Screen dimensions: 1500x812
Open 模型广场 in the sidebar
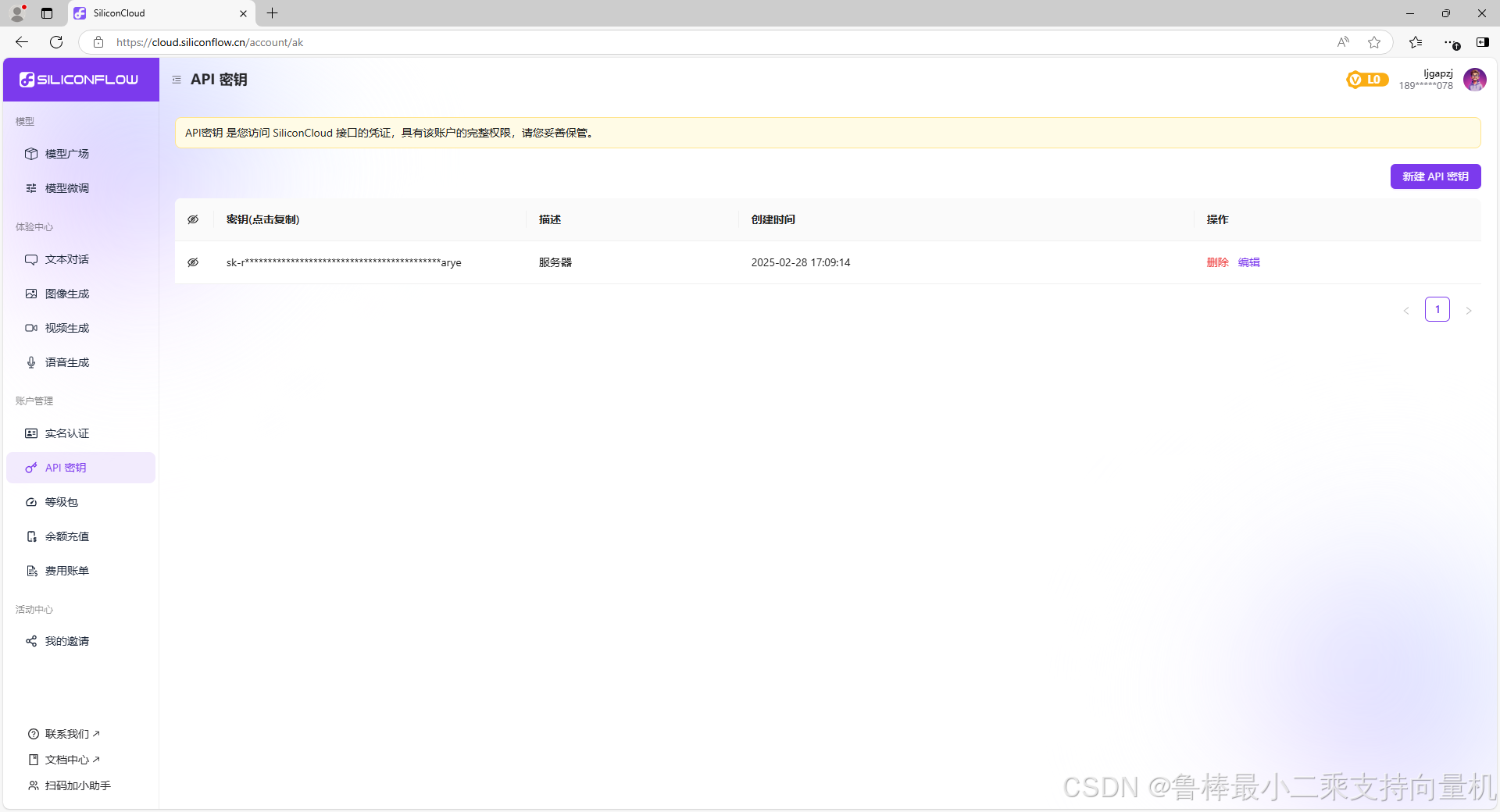(80, 154)
